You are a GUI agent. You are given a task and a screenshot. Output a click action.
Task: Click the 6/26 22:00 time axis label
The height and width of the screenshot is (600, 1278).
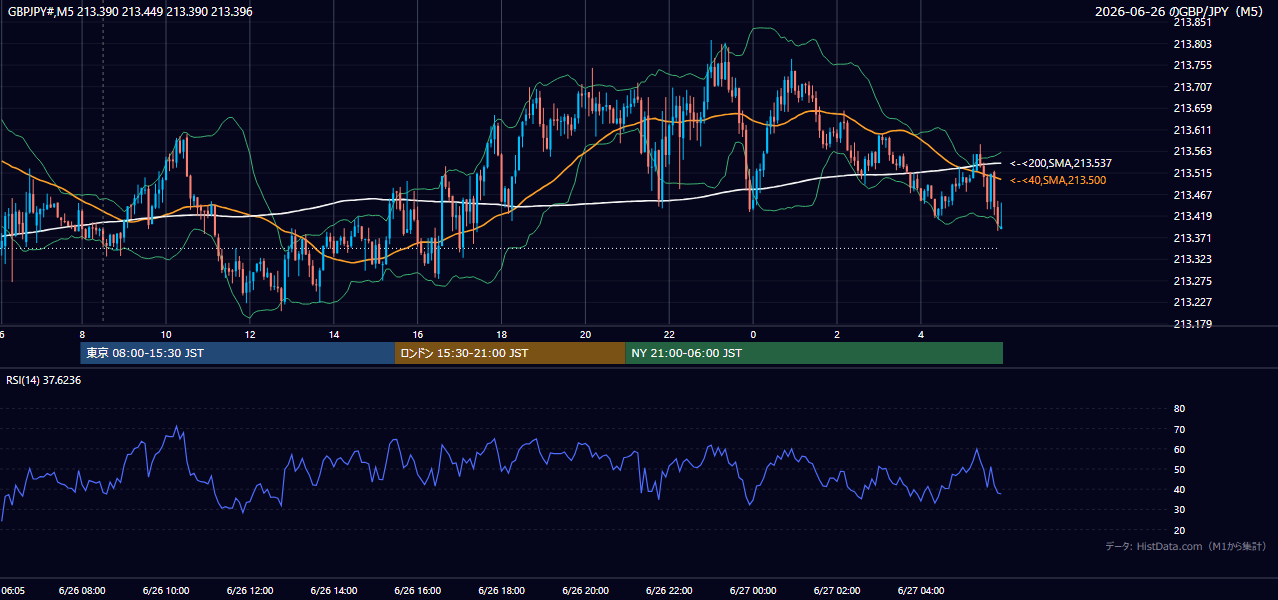coord(670,591)
